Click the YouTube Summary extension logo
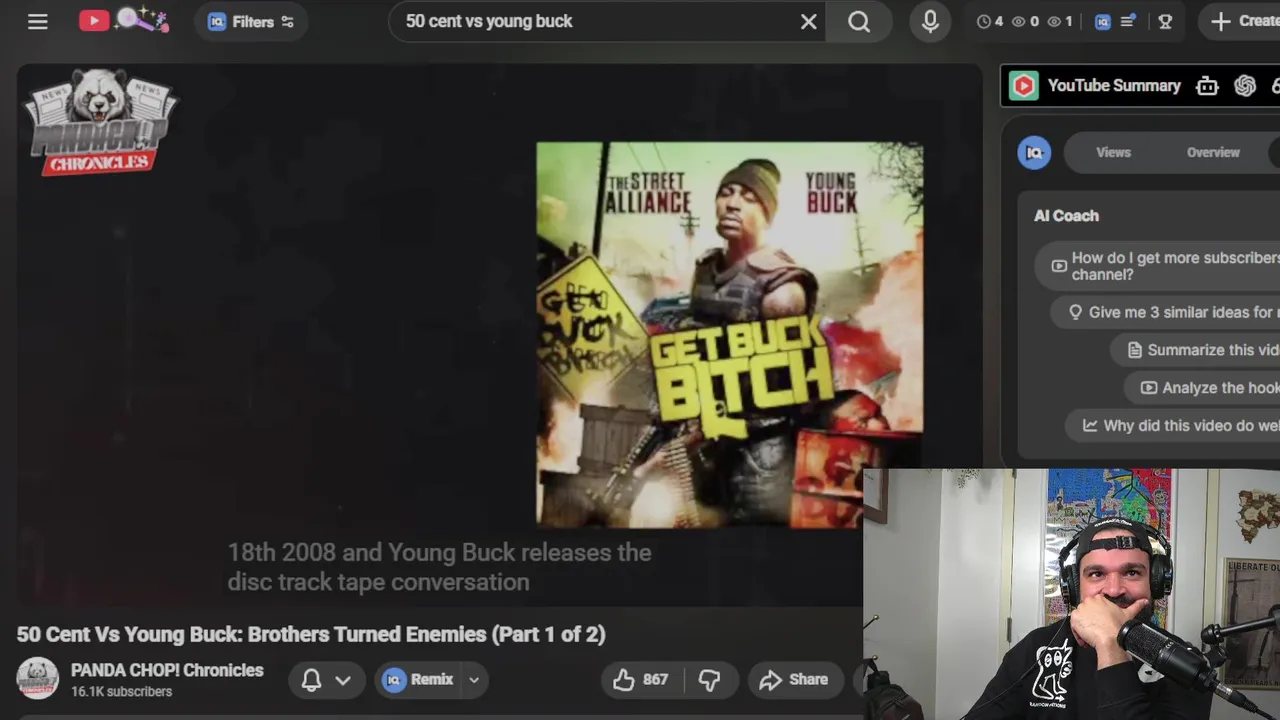The height and width of the screenshot is (720, 1280). click(1023, 86)
